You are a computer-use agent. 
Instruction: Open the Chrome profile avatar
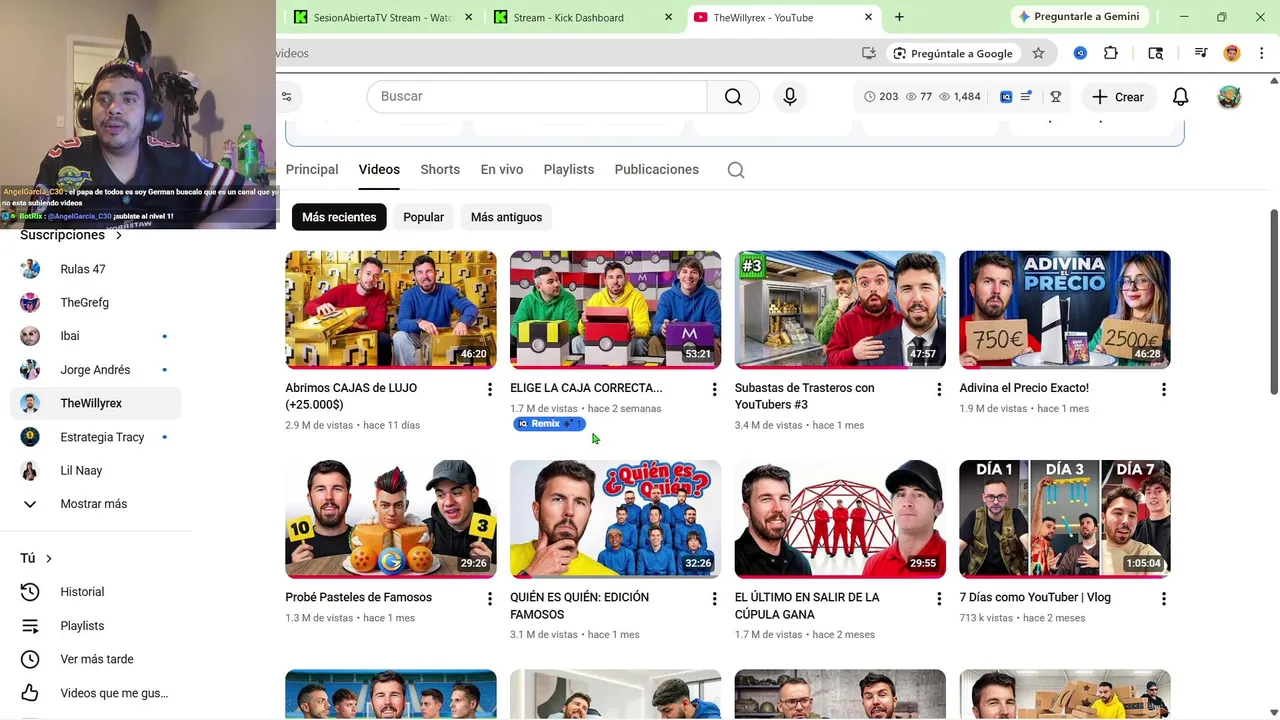(1232, 53)
